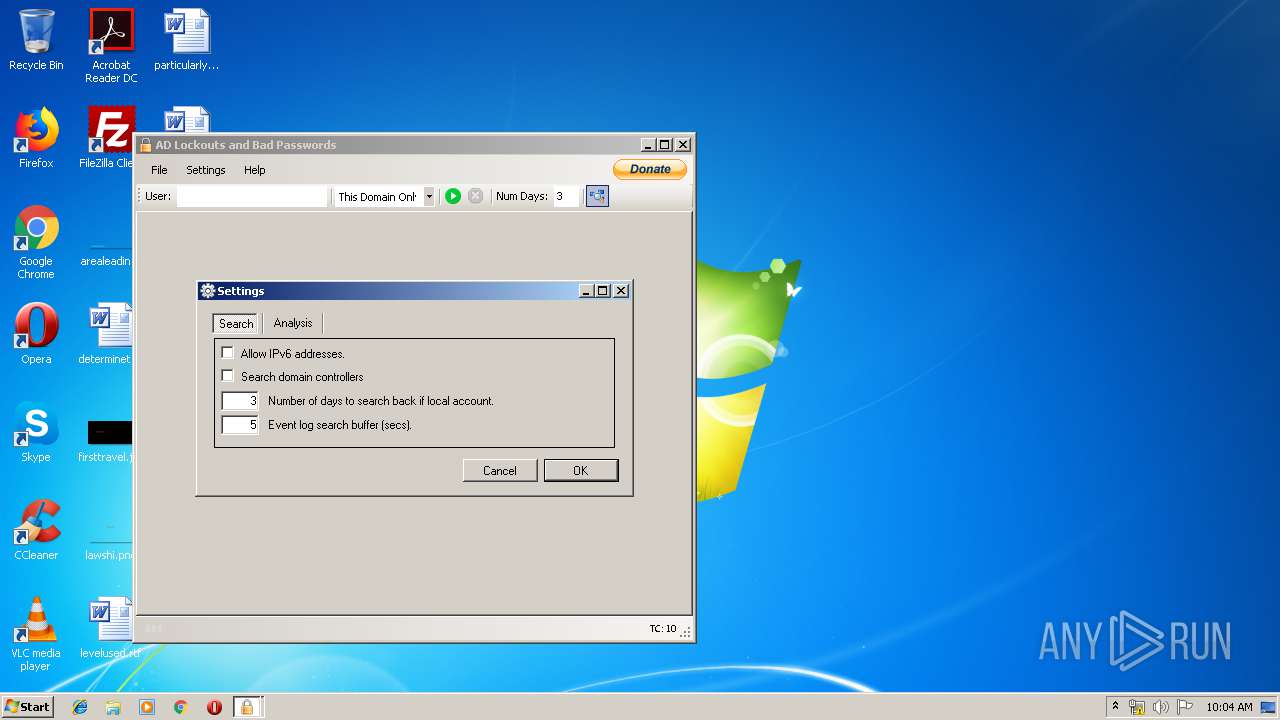1280x720 pixels.
Task: Click the grey stop search icon
Action: [476, 196]
